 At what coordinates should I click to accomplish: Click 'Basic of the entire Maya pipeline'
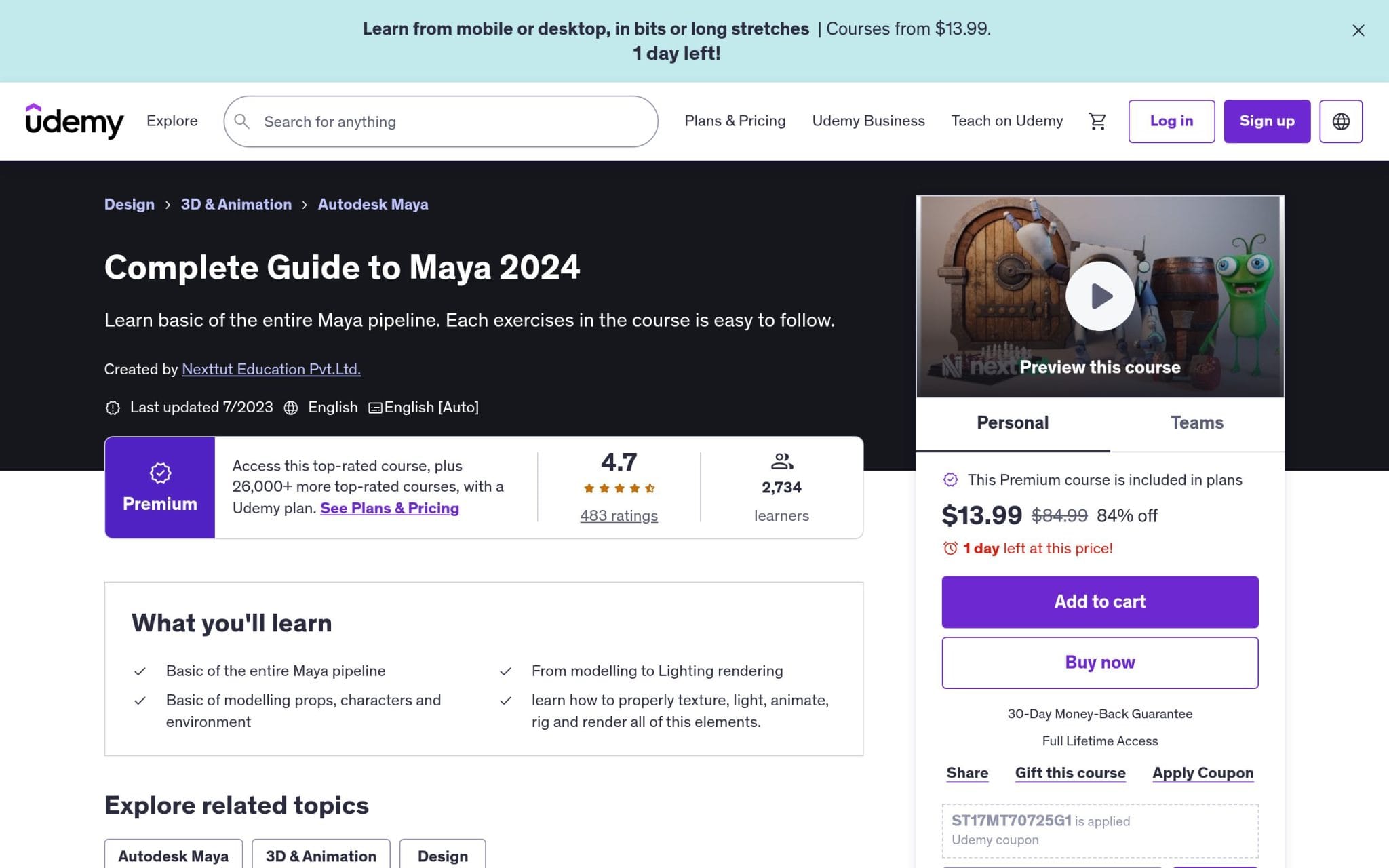[275, 671]
